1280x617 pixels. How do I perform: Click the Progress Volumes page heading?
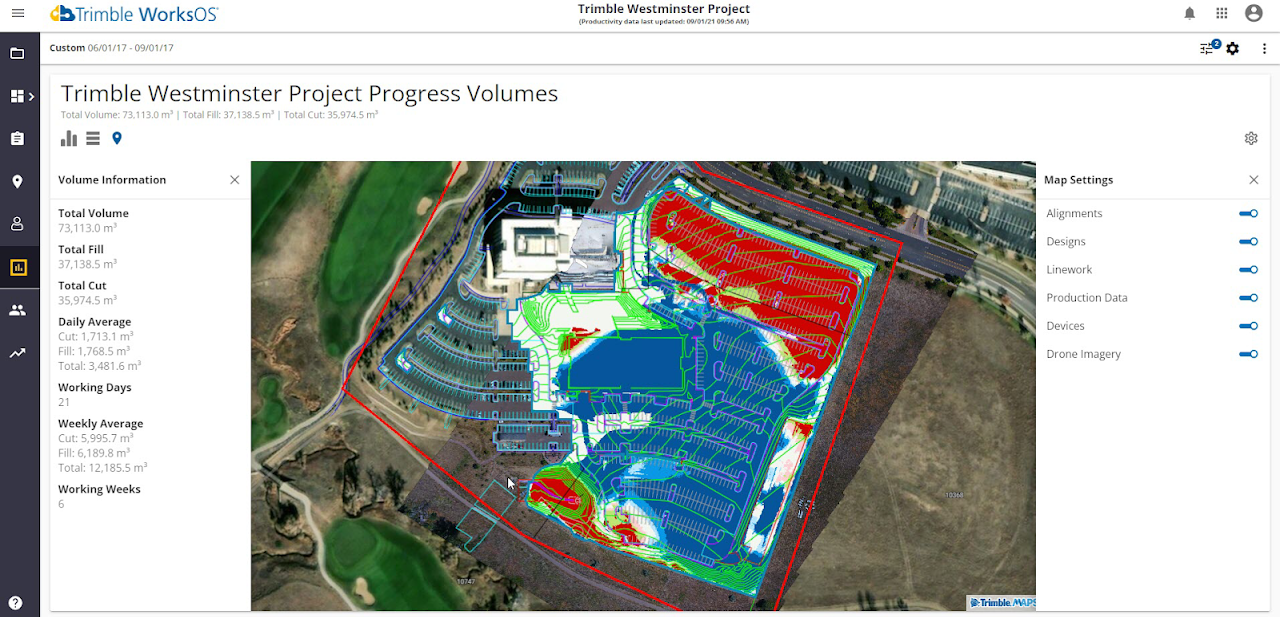(310, 93)
